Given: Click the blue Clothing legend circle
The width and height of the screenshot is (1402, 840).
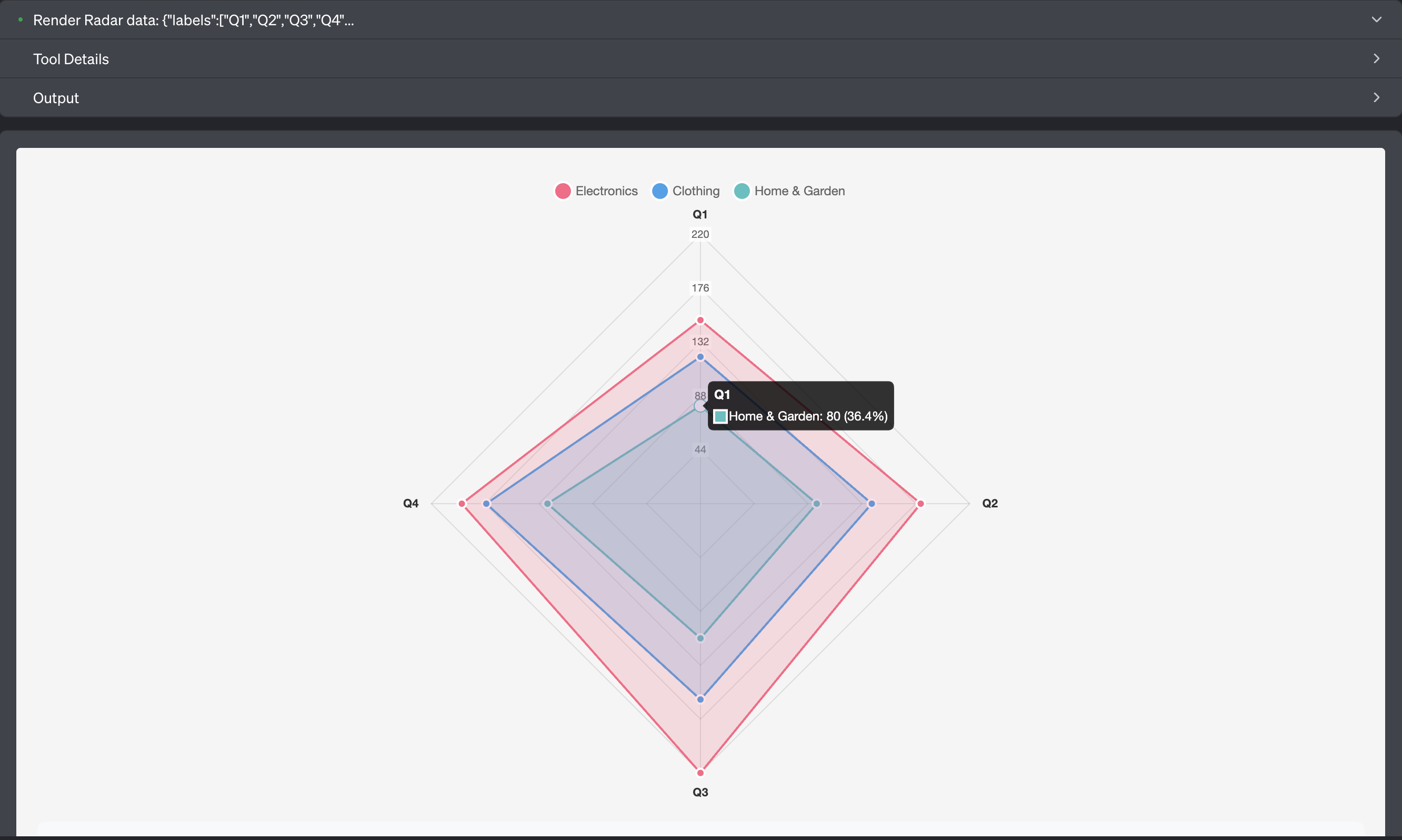Looking at the screenshot, I should tap(659, 192).
